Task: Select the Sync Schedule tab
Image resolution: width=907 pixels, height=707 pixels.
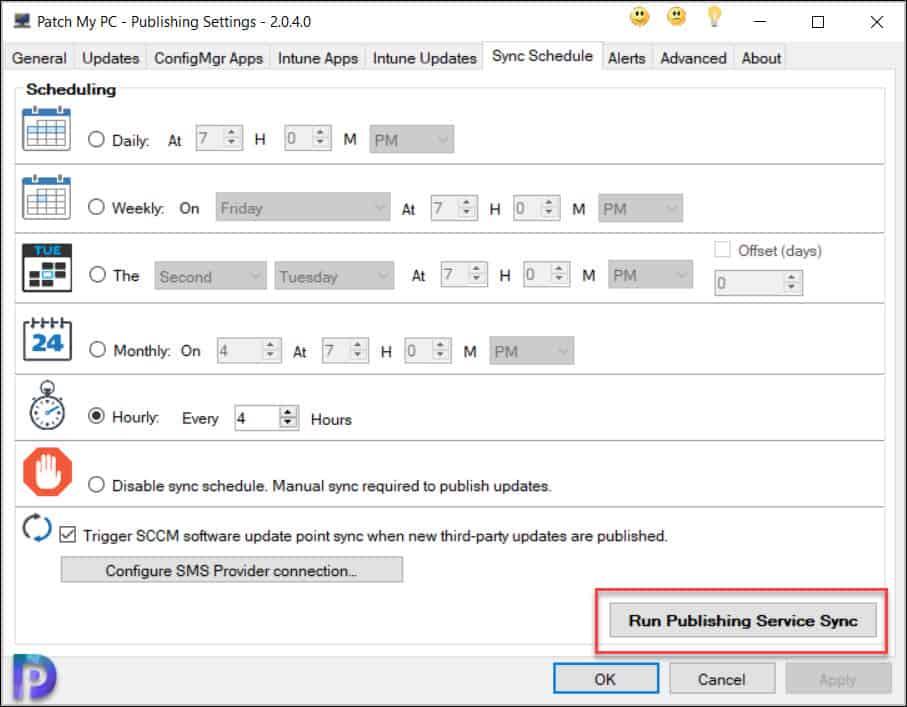Action: (543, 56)
